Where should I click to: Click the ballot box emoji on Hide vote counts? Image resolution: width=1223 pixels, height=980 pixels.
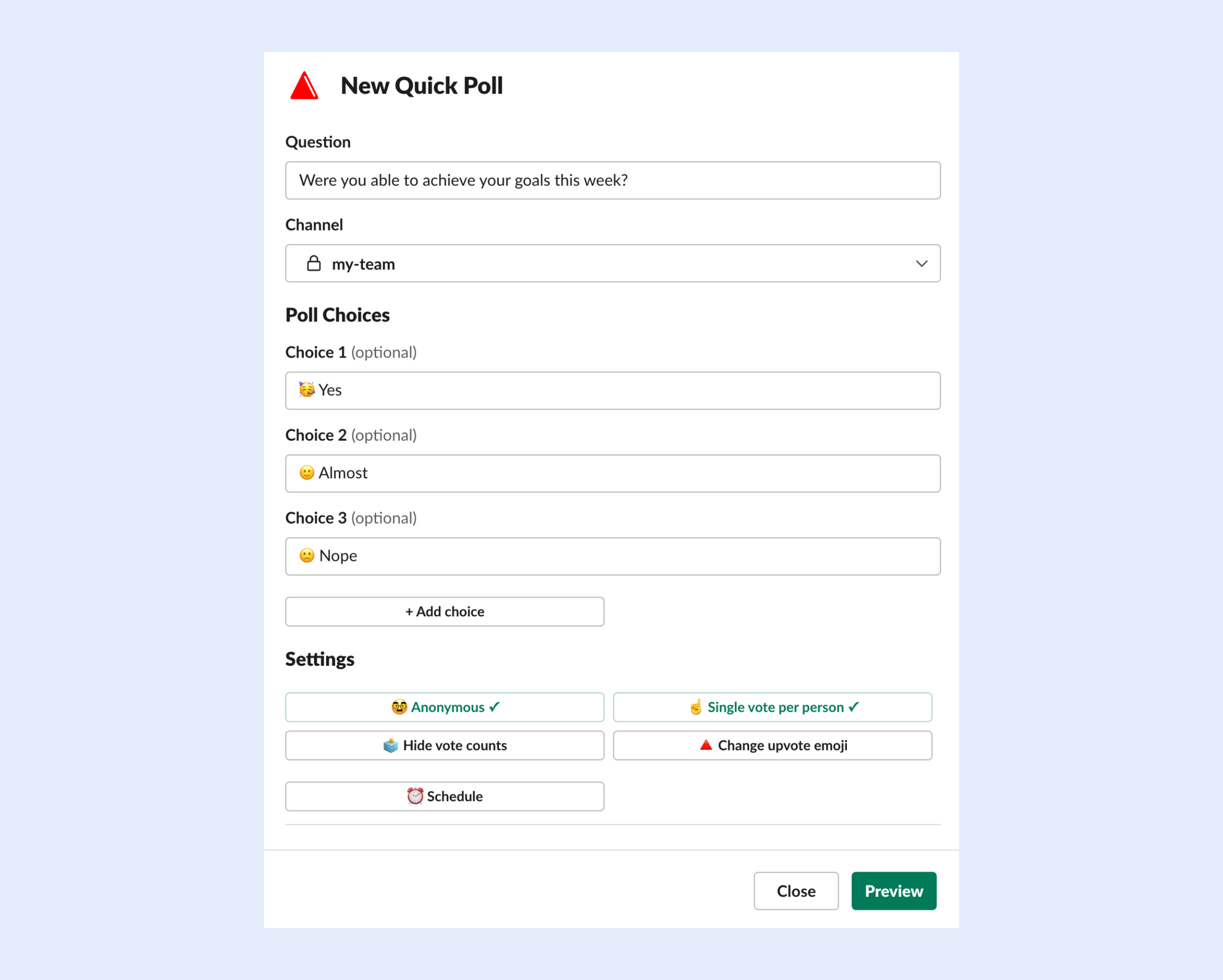[x=391, y=745]
